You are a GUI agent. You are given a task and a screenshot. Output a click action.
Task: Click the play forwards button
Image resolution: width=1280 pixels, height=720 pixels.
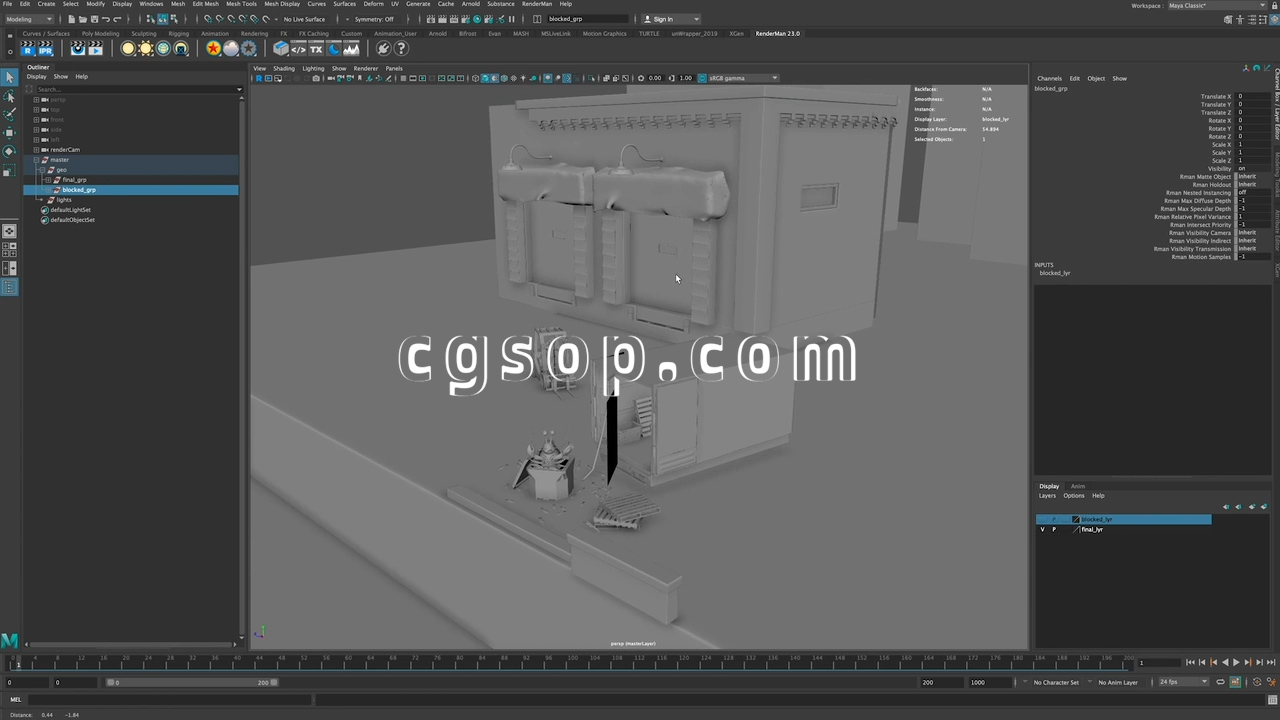[x=1236, y=662]
